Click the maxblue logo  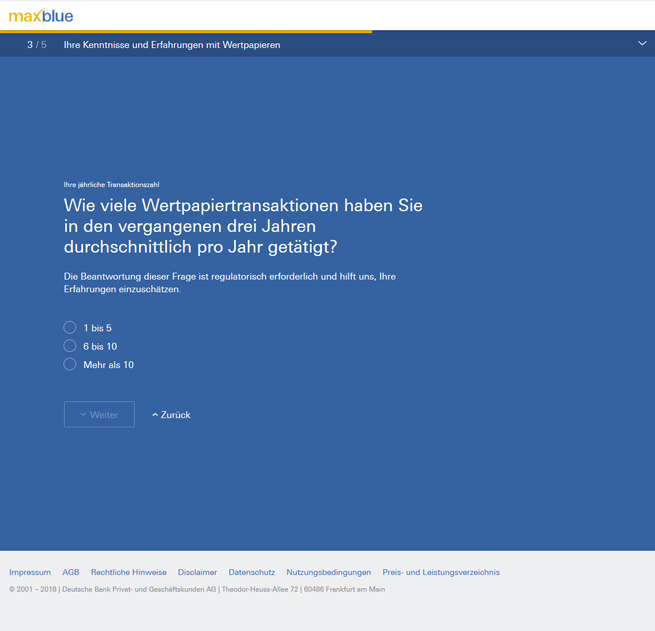[x=41, y=16]
